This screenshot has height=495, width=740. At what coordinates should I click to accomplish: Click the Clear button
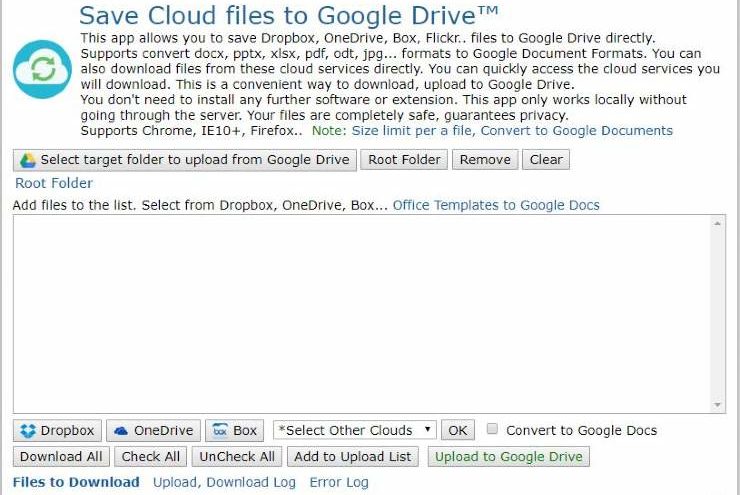click(546, 160)
